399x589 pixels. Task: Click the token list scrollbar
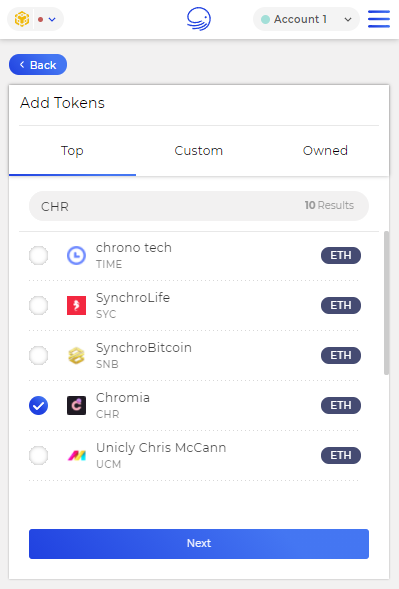pos(386,303)
